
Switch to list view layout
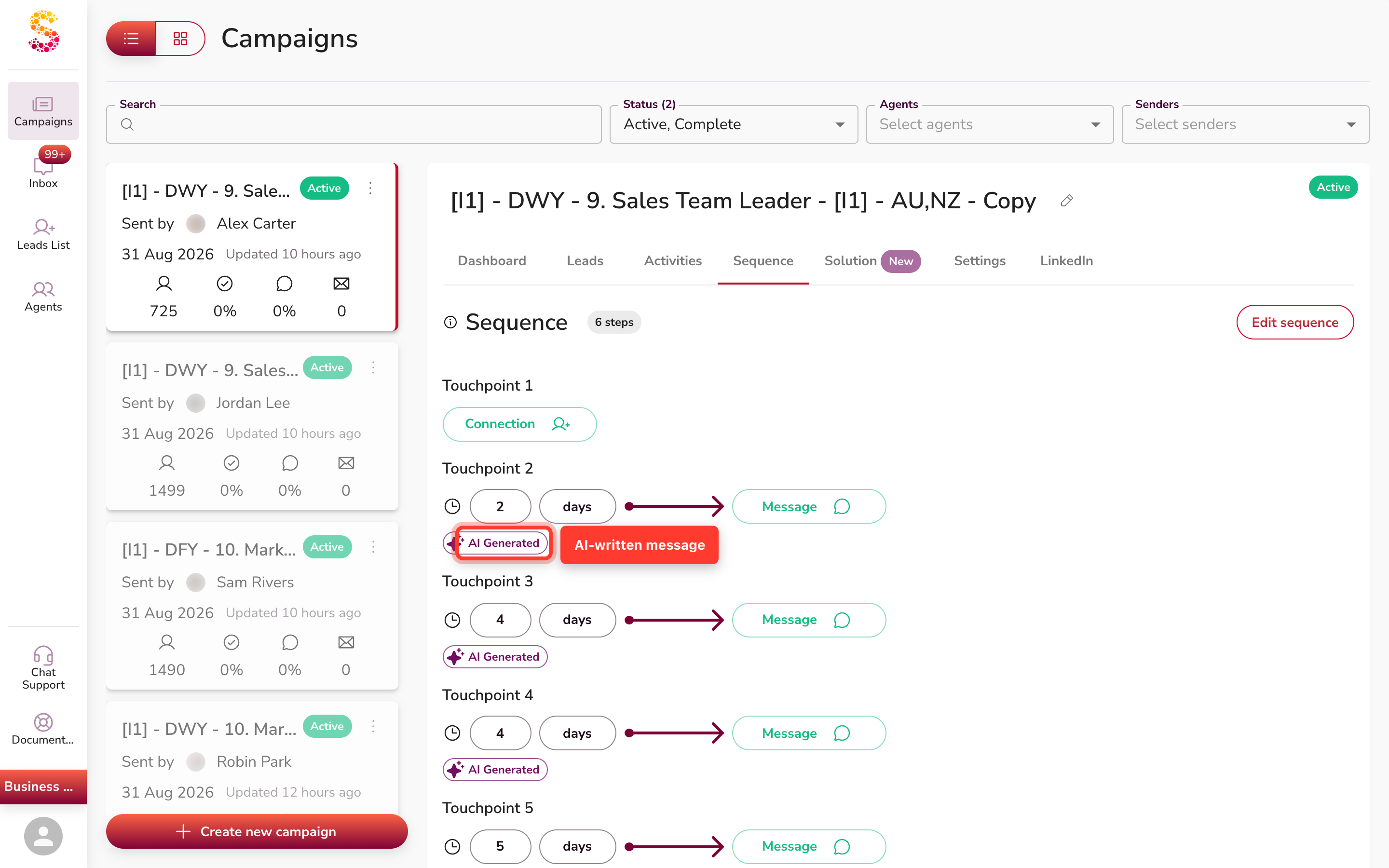coord(131,39)
